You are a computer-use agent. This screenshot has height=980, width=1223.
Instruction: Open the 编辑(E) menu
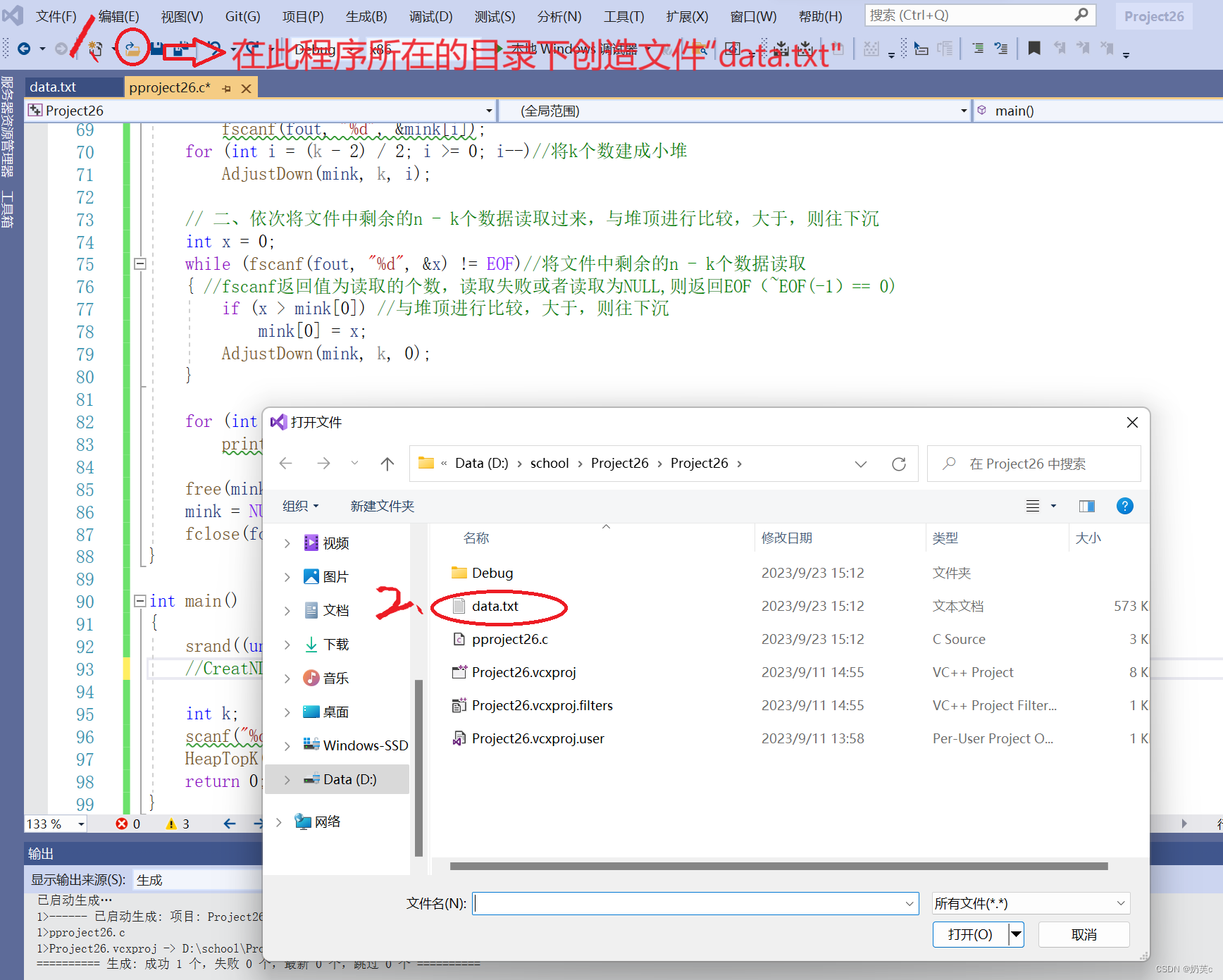pyautogui.click(x=118, y=16)
